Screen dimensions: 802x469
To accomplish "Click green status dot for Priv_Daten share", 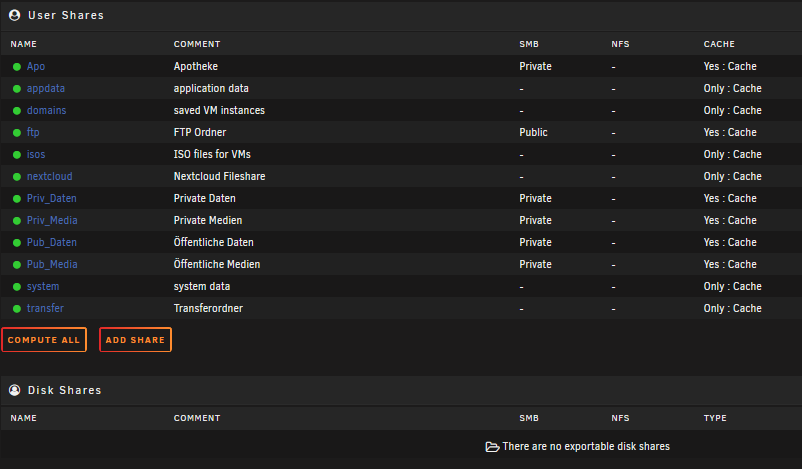I will click(x=17, y=198).
